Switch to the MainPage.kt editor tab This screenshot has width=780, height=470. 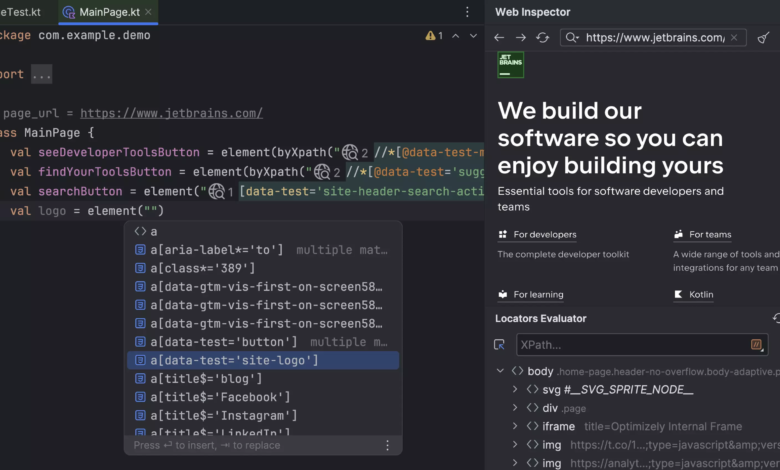(108, 12)
